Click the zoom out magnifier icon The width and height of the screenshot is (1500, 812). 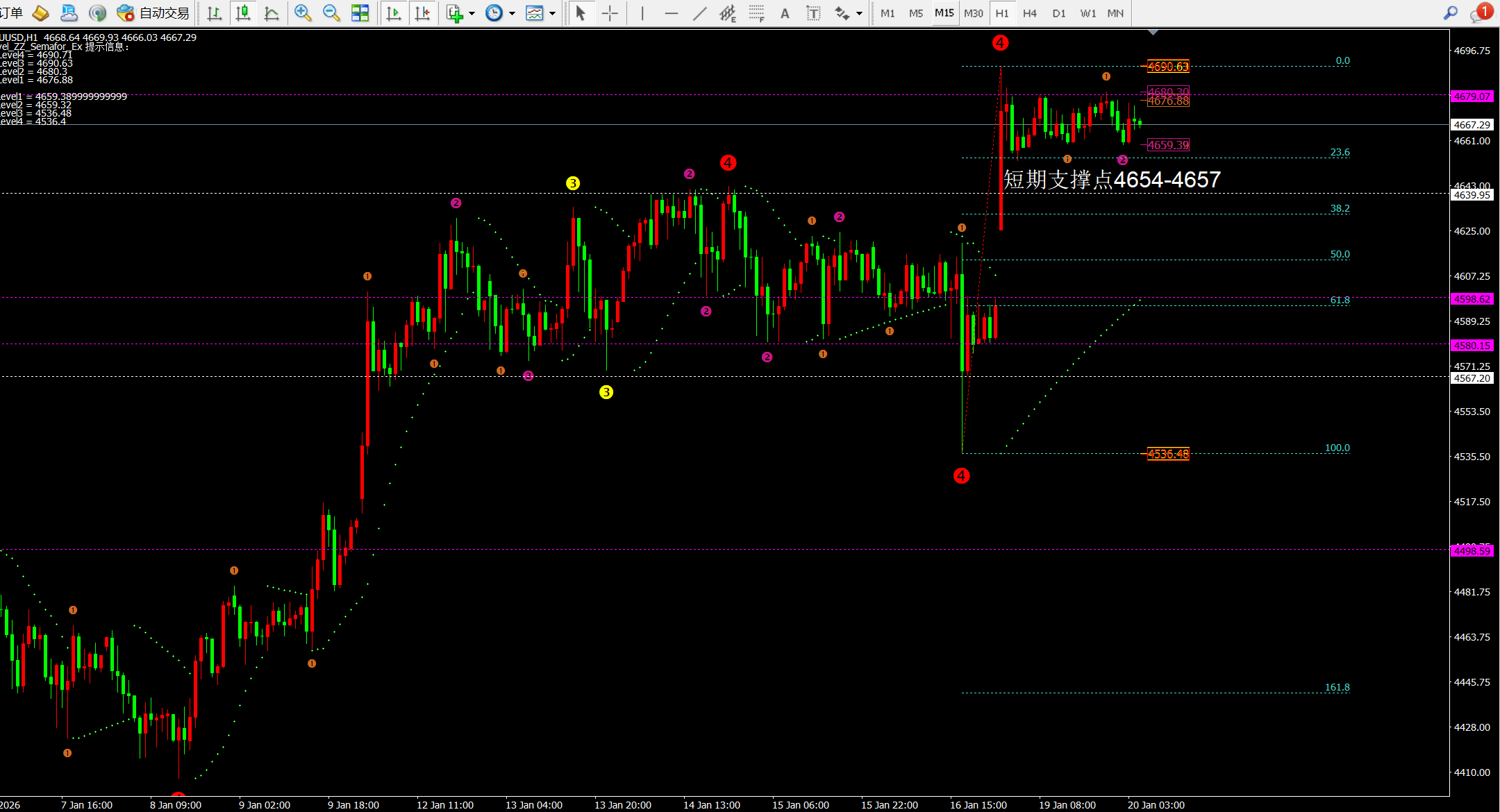click(x=331, y=12)
